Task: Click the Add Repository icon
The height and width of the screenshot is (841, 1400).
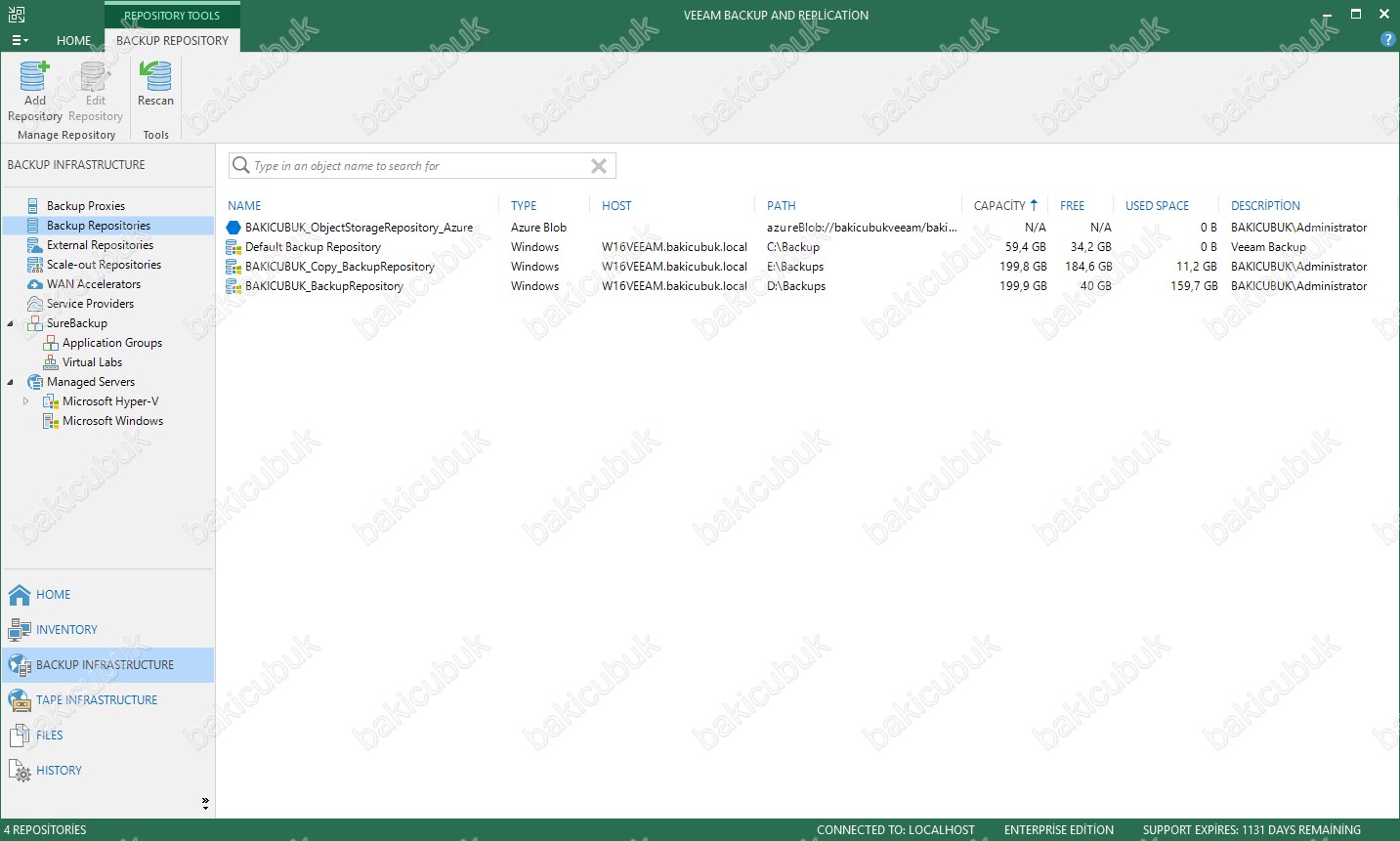Action: (x=34, y=75)
